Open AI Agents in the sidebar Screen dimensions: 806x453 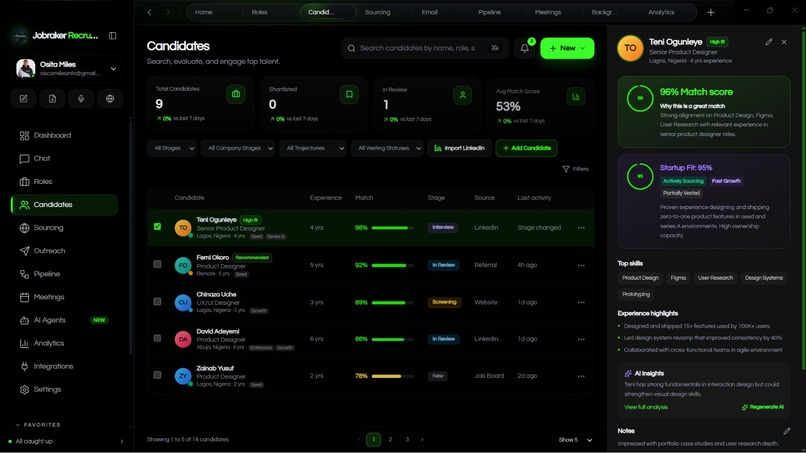pos(64,320)
